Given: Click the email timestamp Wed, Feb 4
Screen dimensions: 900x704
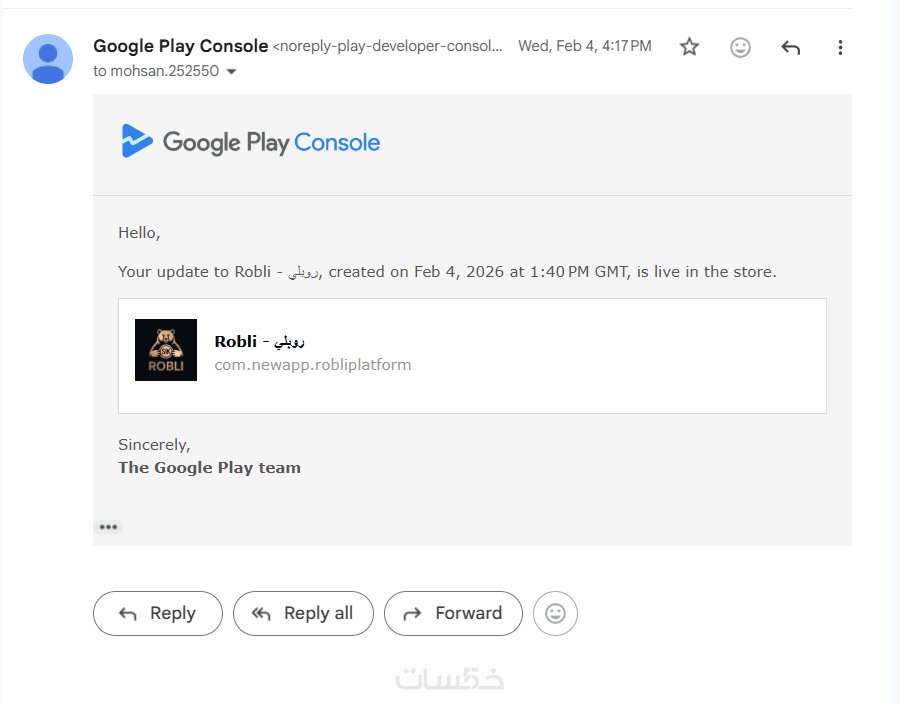Looking at the screenshot, I should click(584, 46).
